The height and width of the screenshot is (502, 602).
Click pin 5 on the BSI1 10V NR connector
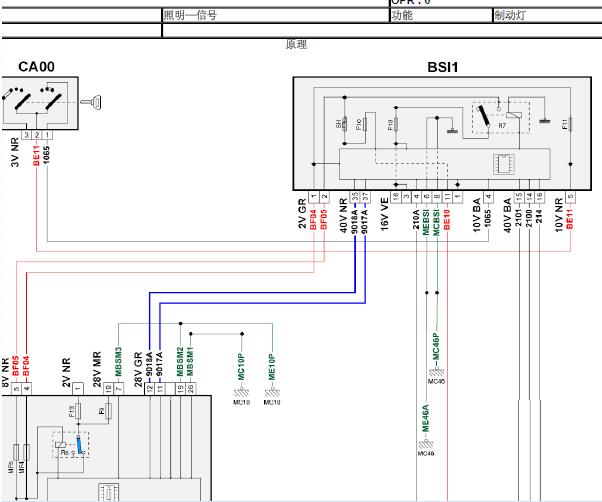coord(571,197)
